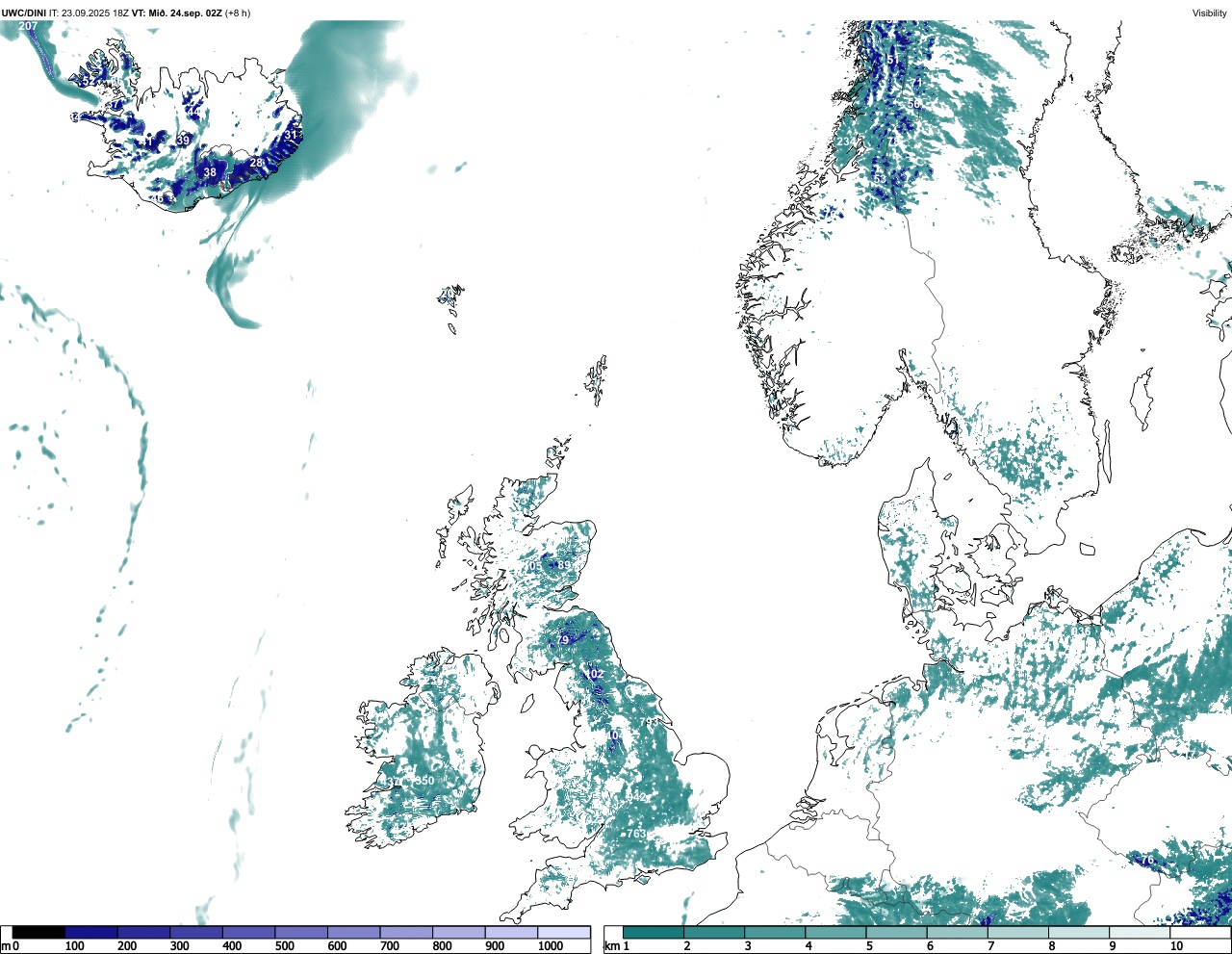Click the '31' value on Iceland's east coast
1232x954 pixels.
pyautogui.click(x=291, y=136)
